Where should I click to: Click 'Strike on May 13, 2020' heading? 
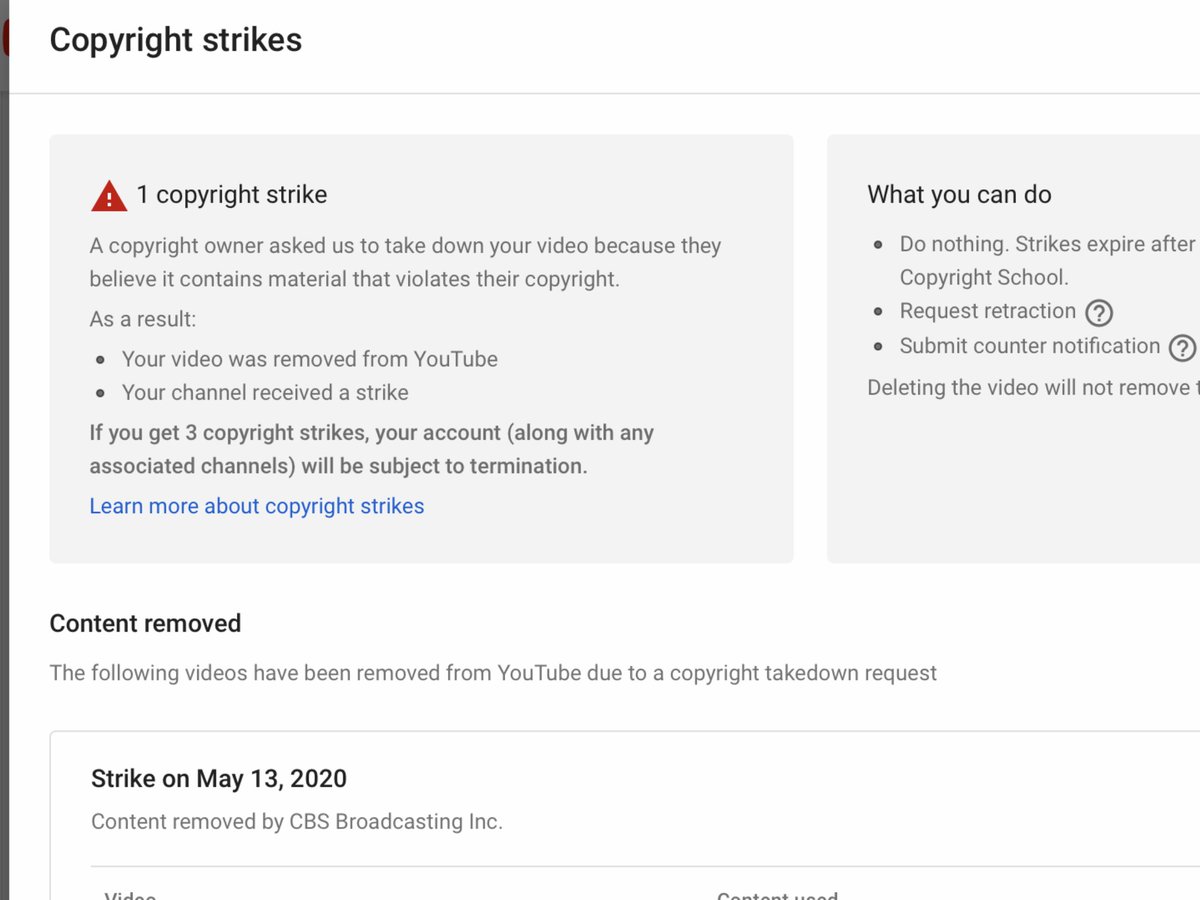click(x=219, y=778)
